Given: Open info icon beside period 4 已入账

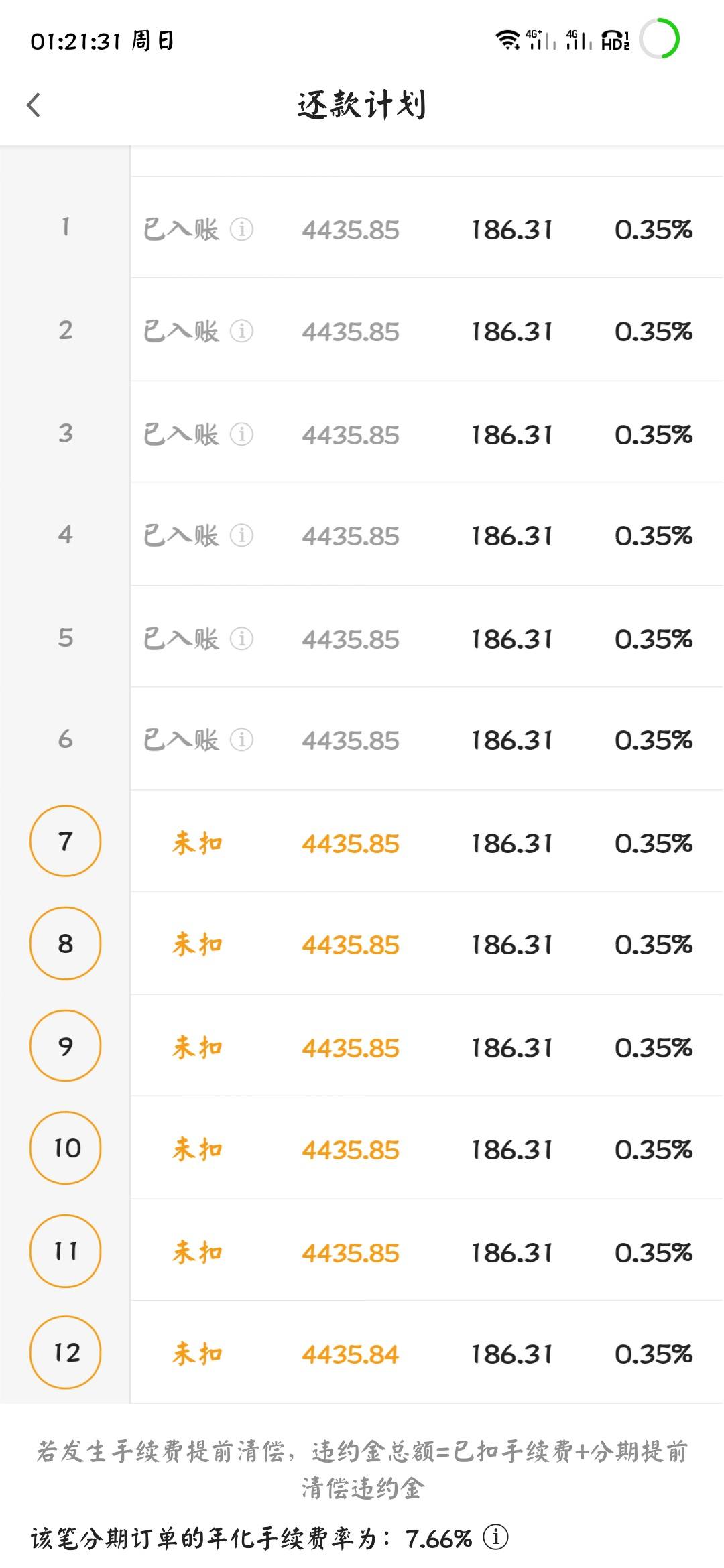Looking at the screenshot, I should [241, 535].
